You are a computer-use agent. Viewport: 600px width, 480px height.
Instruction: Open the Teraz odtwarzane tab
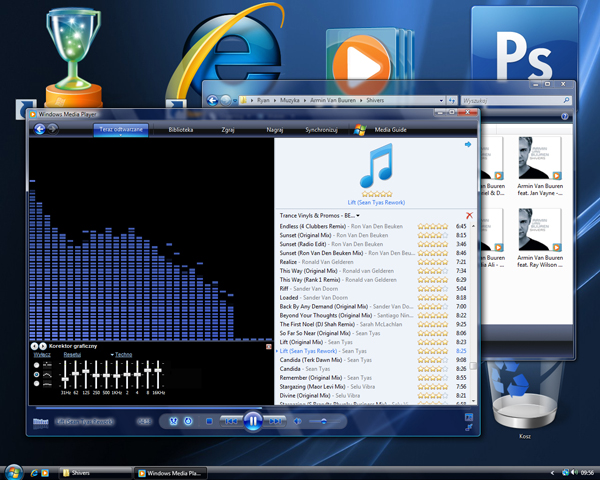(121, 129)
